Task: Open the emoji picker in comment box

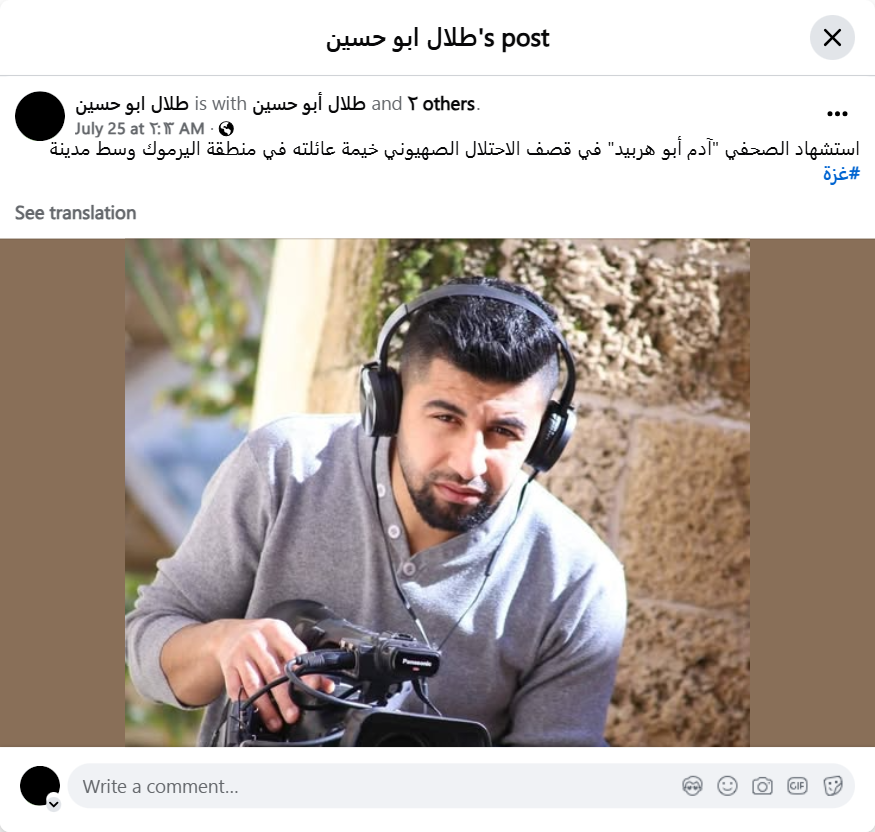Action: point(727,786)
